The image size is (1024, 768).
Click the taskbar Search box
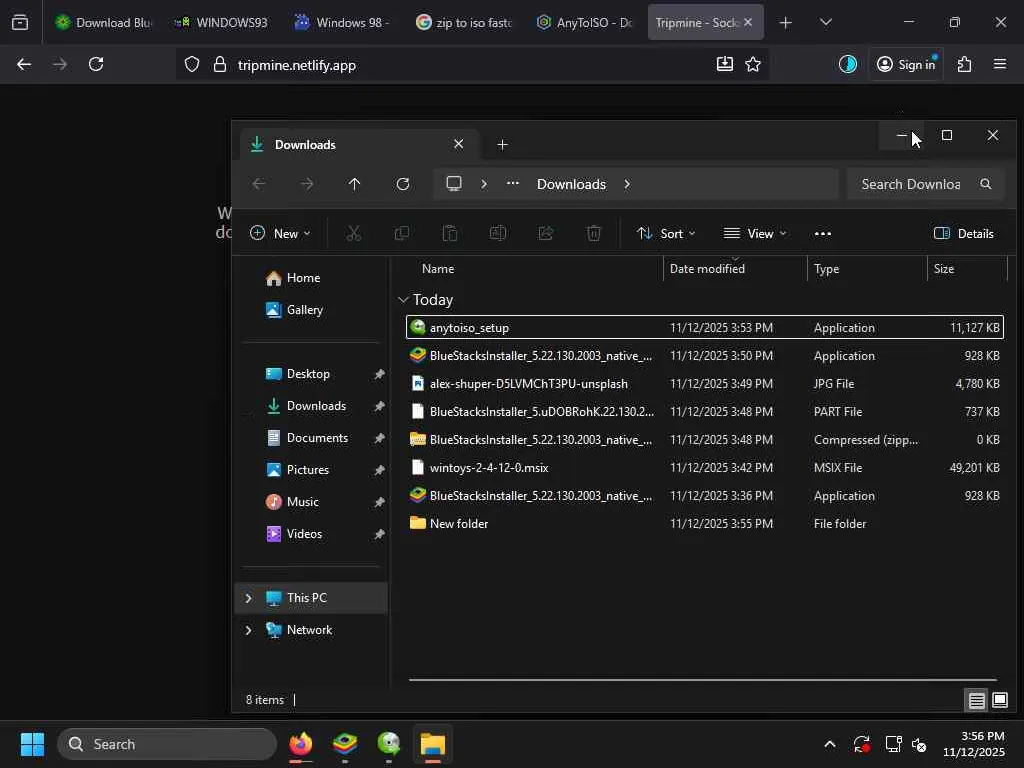[x=167, y=744]
